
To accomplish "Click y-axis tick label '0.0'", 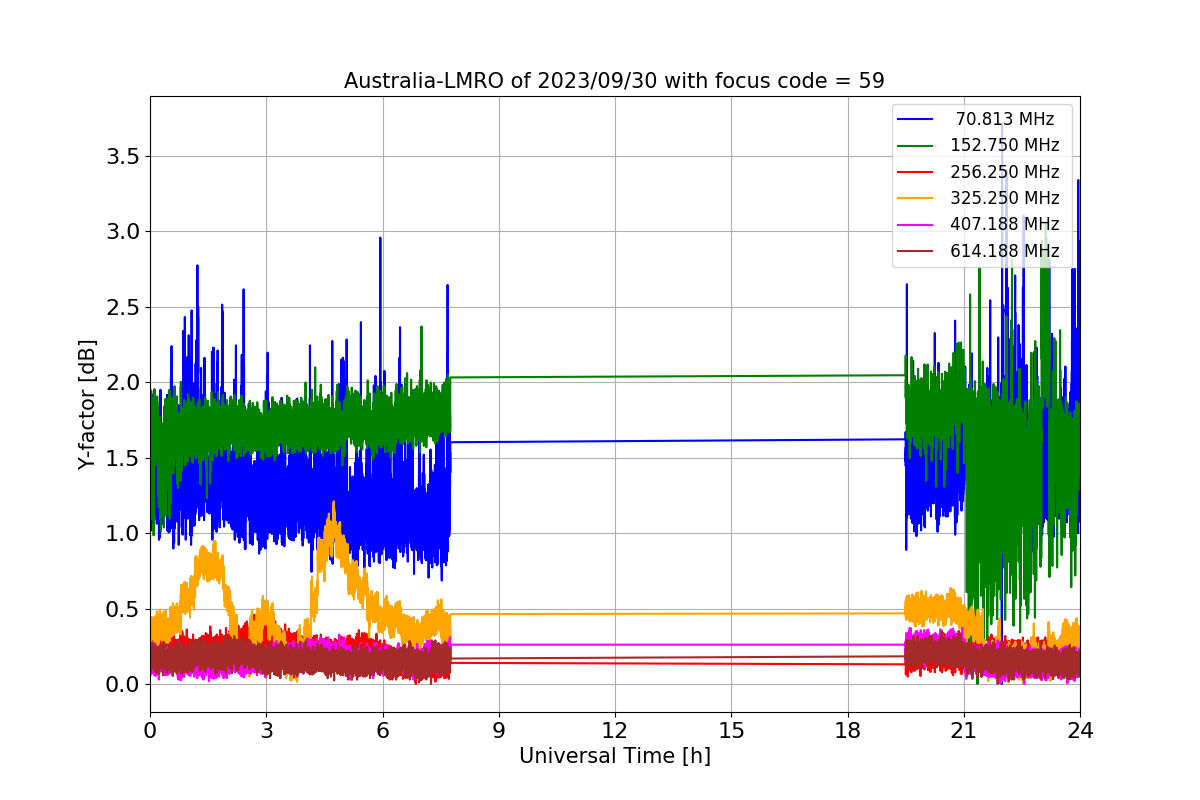I will coord(122,685).
